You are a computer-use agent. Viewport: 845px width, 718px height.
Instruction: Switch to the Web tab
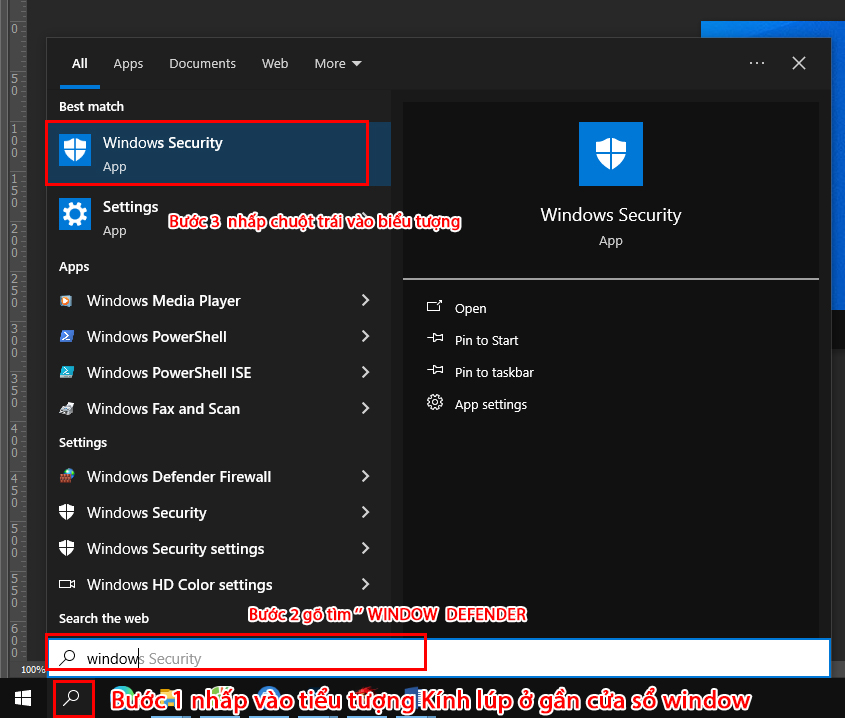pos(275,64)
